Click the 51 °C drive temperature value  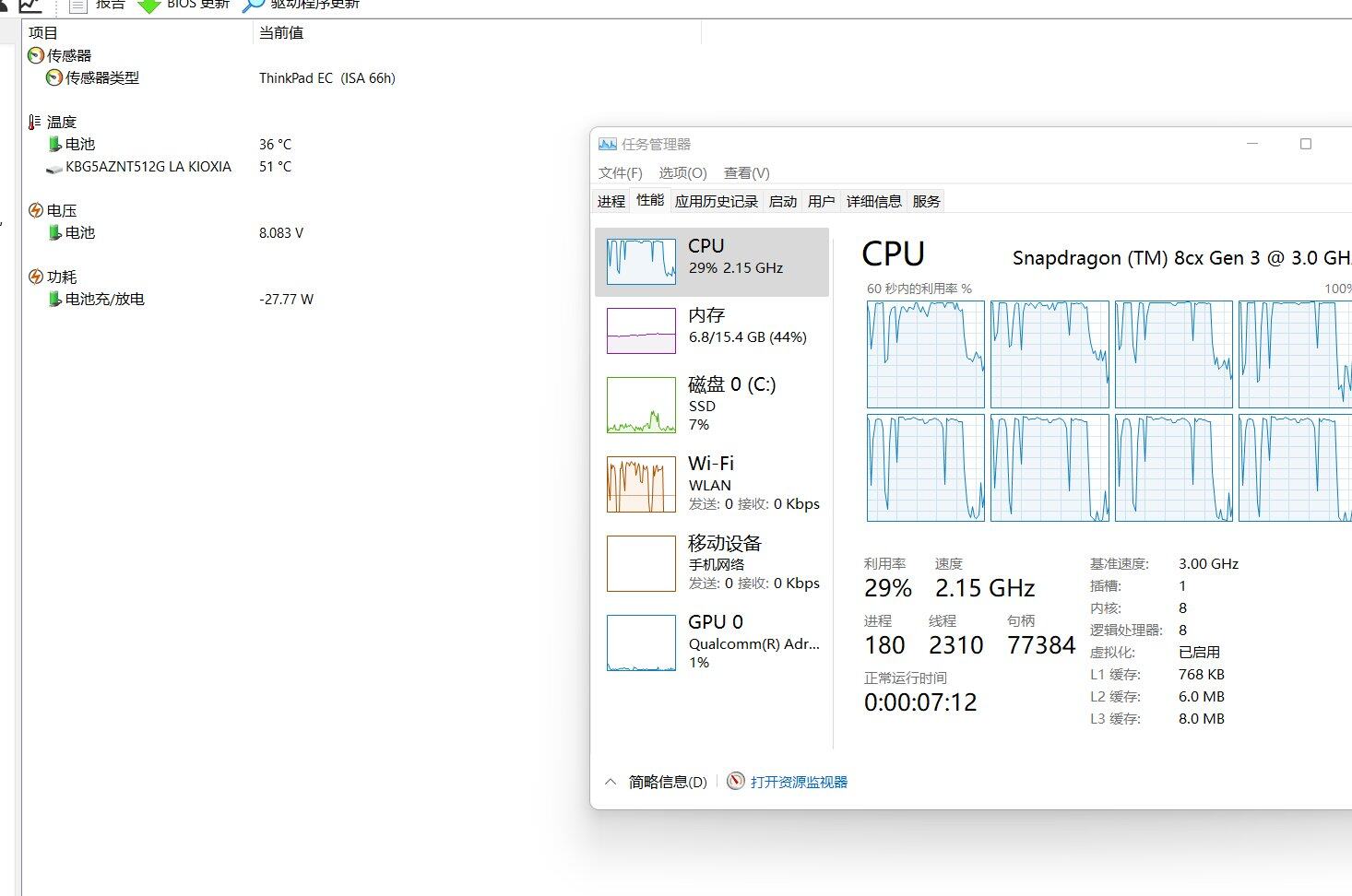pos(275,167)
